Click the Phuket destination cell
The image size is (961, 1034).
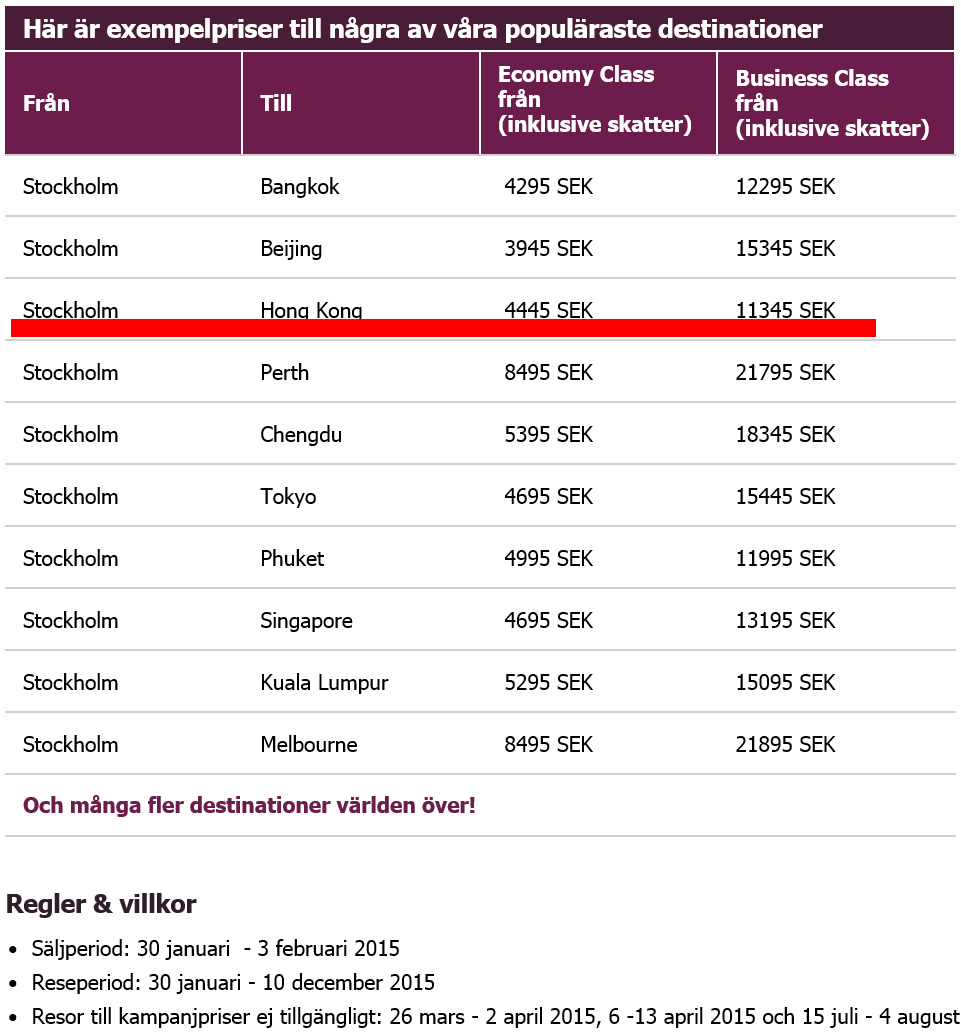click(292, 559)
